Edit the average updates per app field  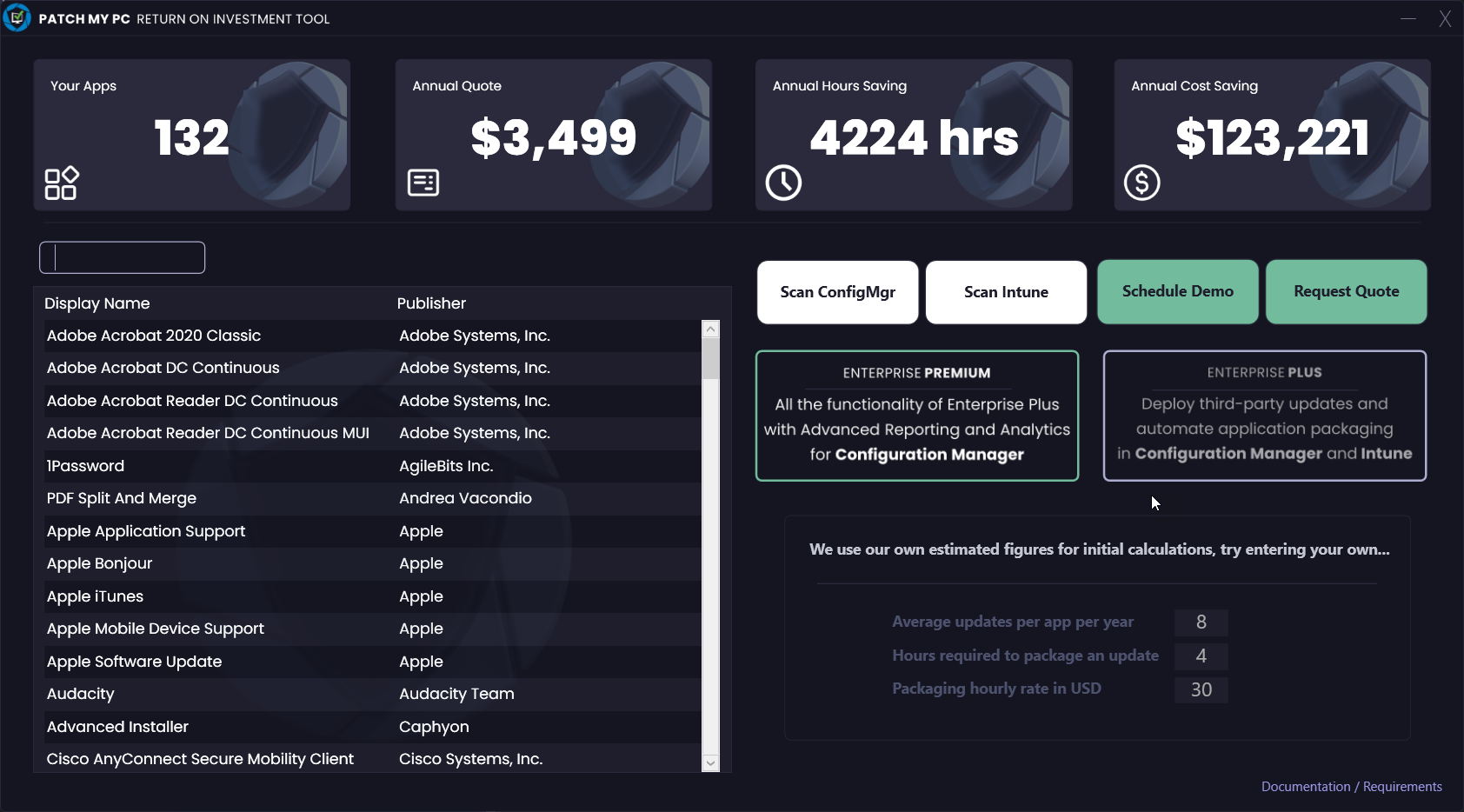pos(1201,622)
